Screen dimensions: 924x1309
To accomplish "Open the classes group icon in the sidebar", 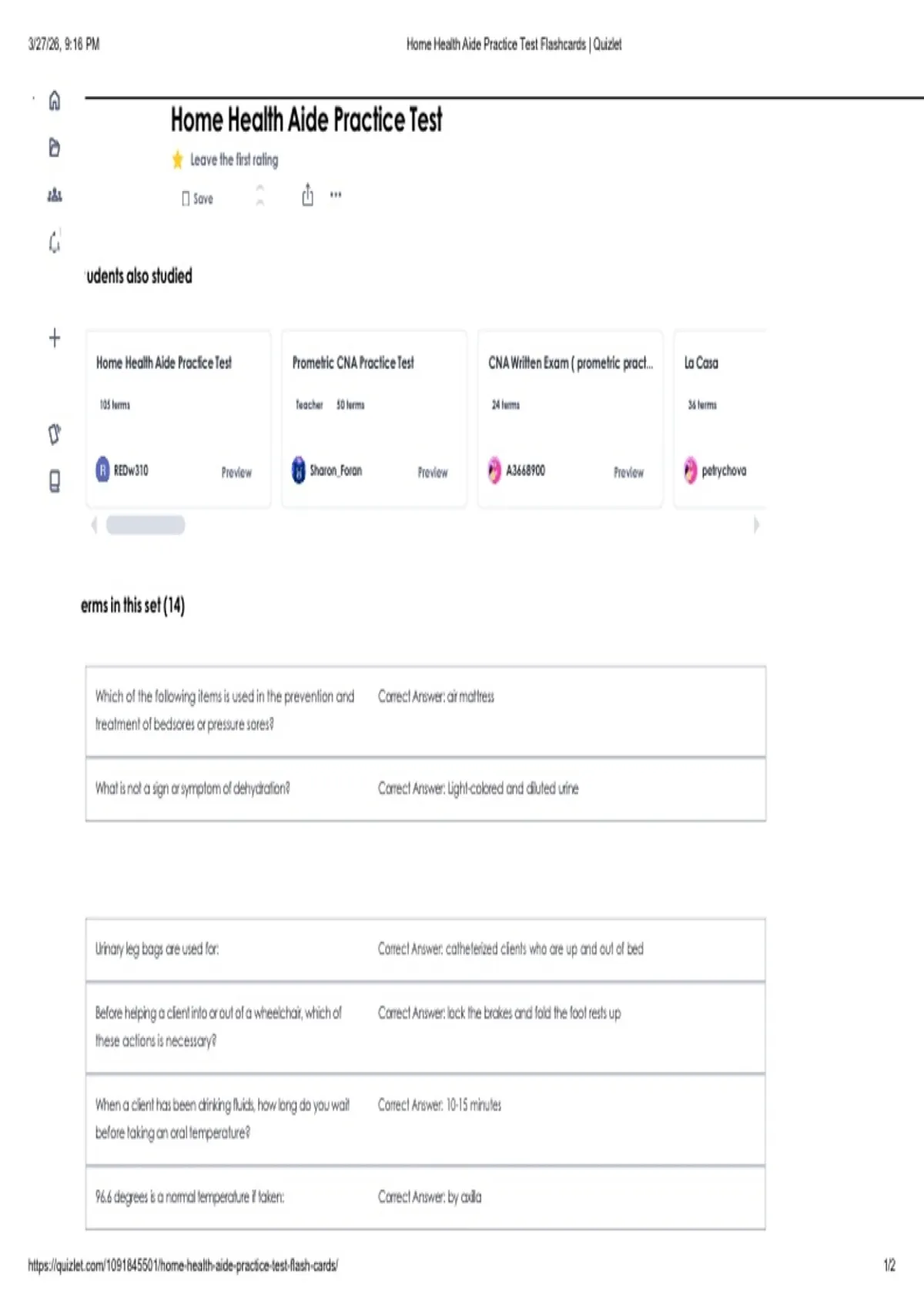I will [55, 195].
